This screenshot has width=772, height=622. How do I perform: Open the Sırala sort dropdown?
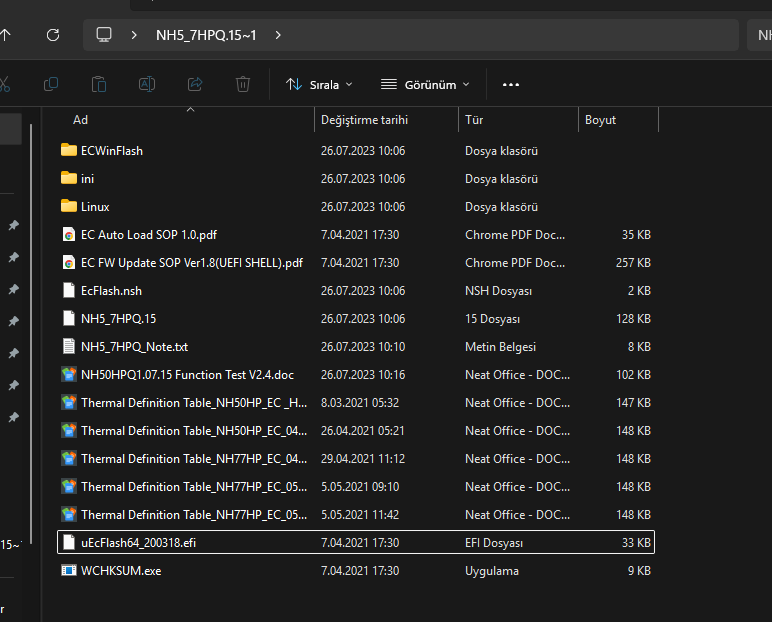(x=319, y=85)
